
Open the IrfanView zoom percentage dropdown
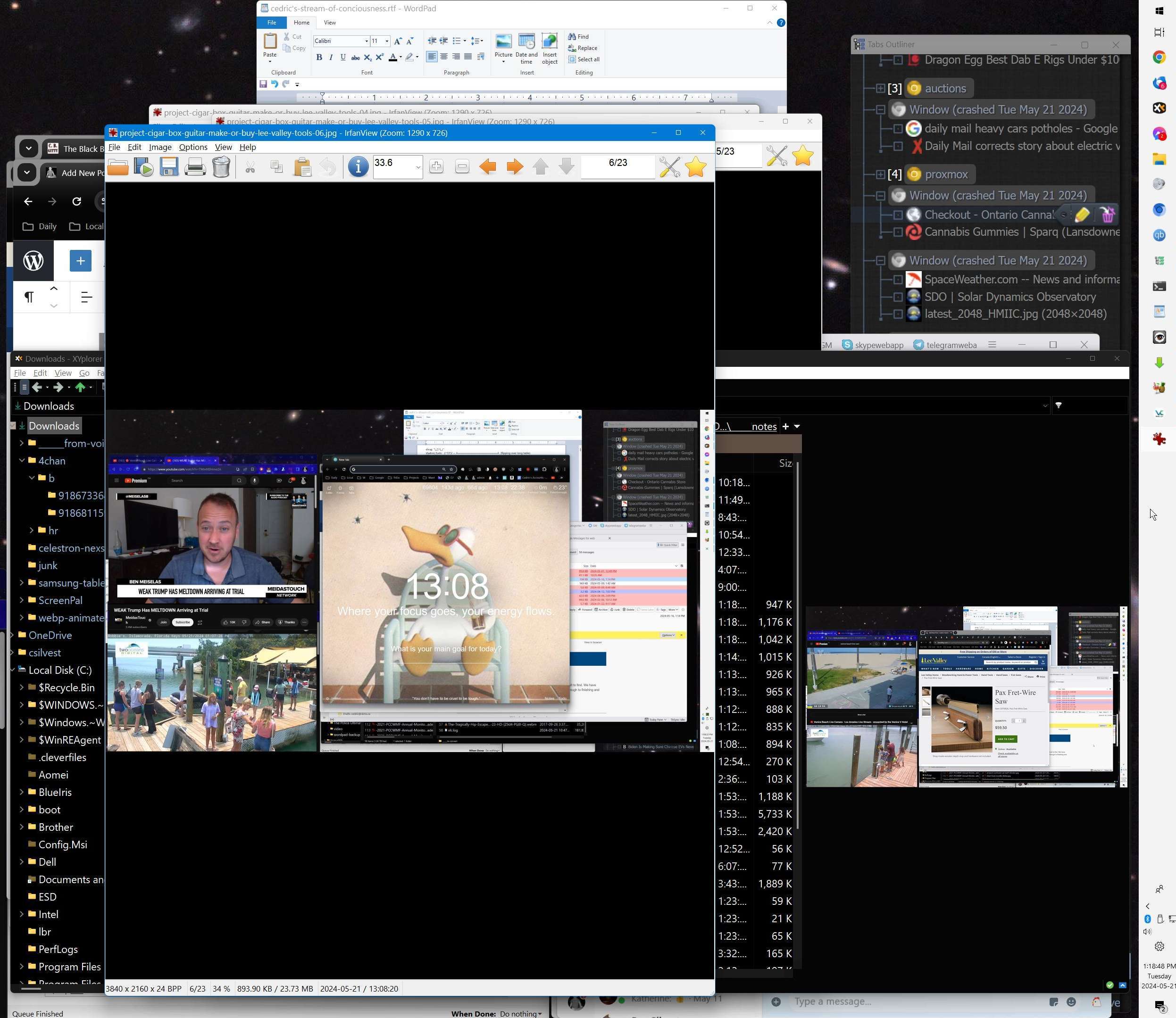(x=418, y=167)
